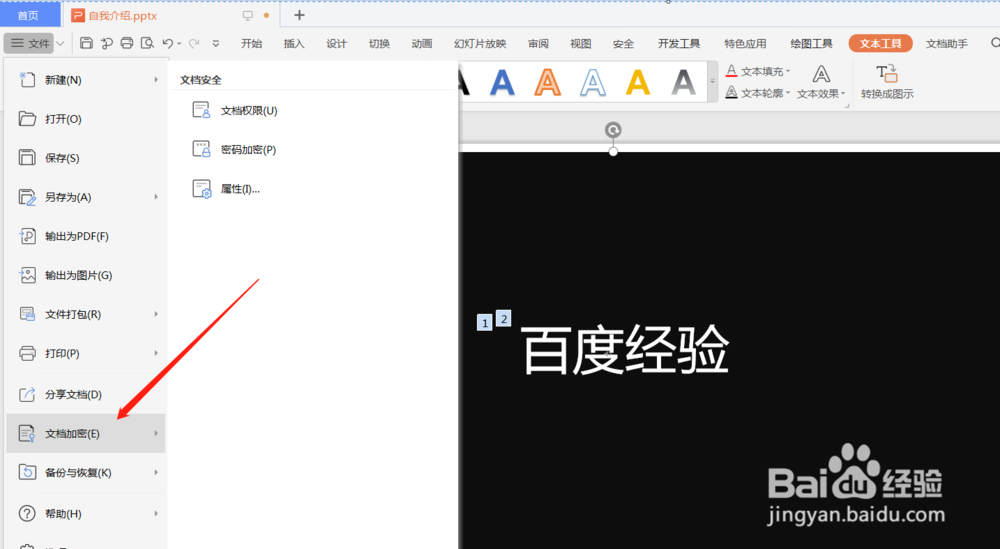Expand the submenu arrow next to 打印(P)
Image resolution: width=1000 pixels, height=549 pixels.
click(x=156, y=353)
